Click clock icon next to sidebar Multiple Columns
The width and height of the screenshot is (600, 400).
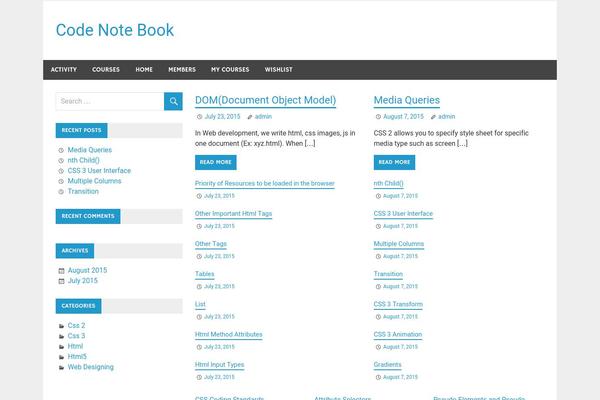[x=61, y=181]
